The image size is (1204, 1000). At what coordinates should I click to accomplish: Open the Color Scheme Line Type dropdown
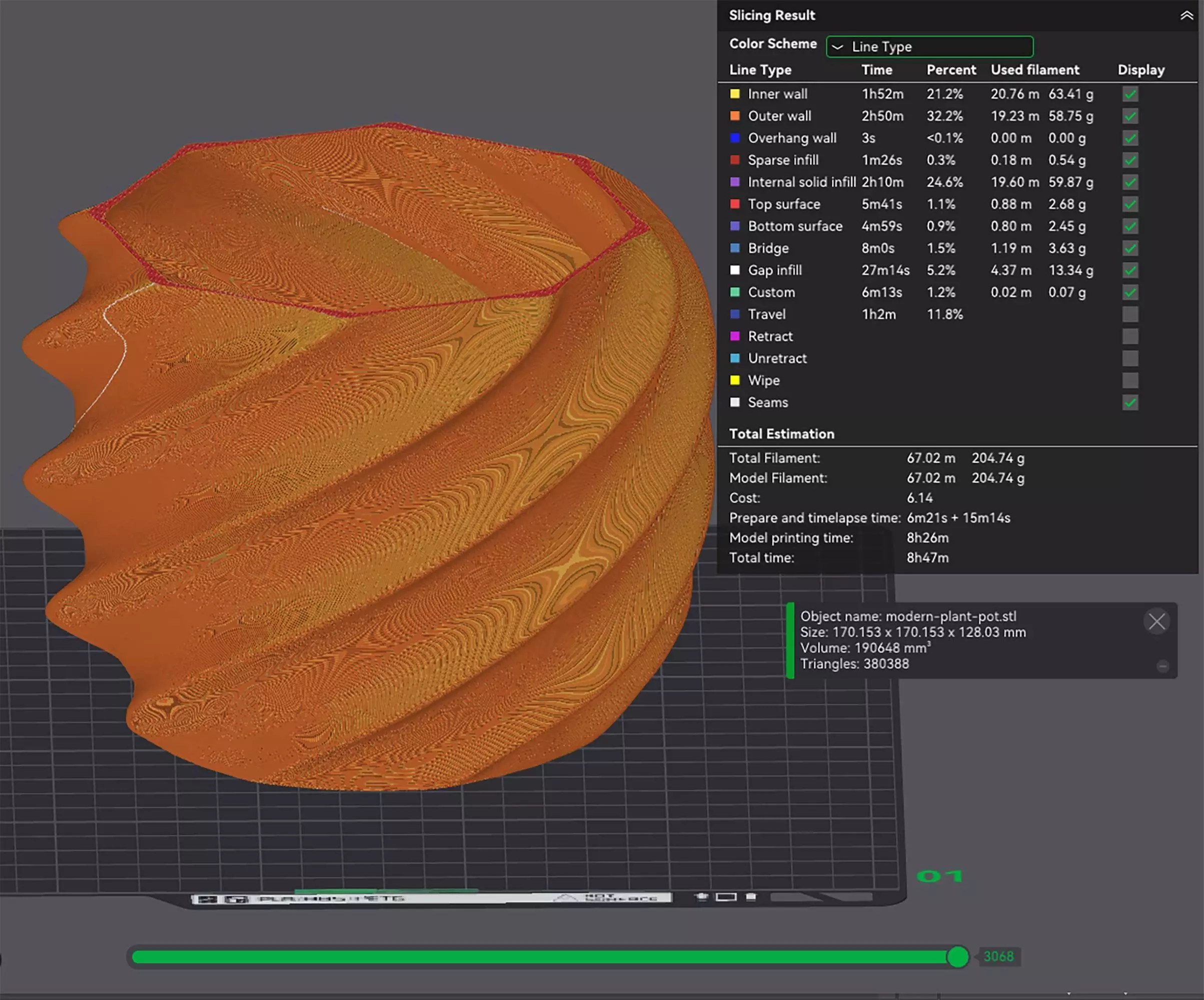(929, 46)
